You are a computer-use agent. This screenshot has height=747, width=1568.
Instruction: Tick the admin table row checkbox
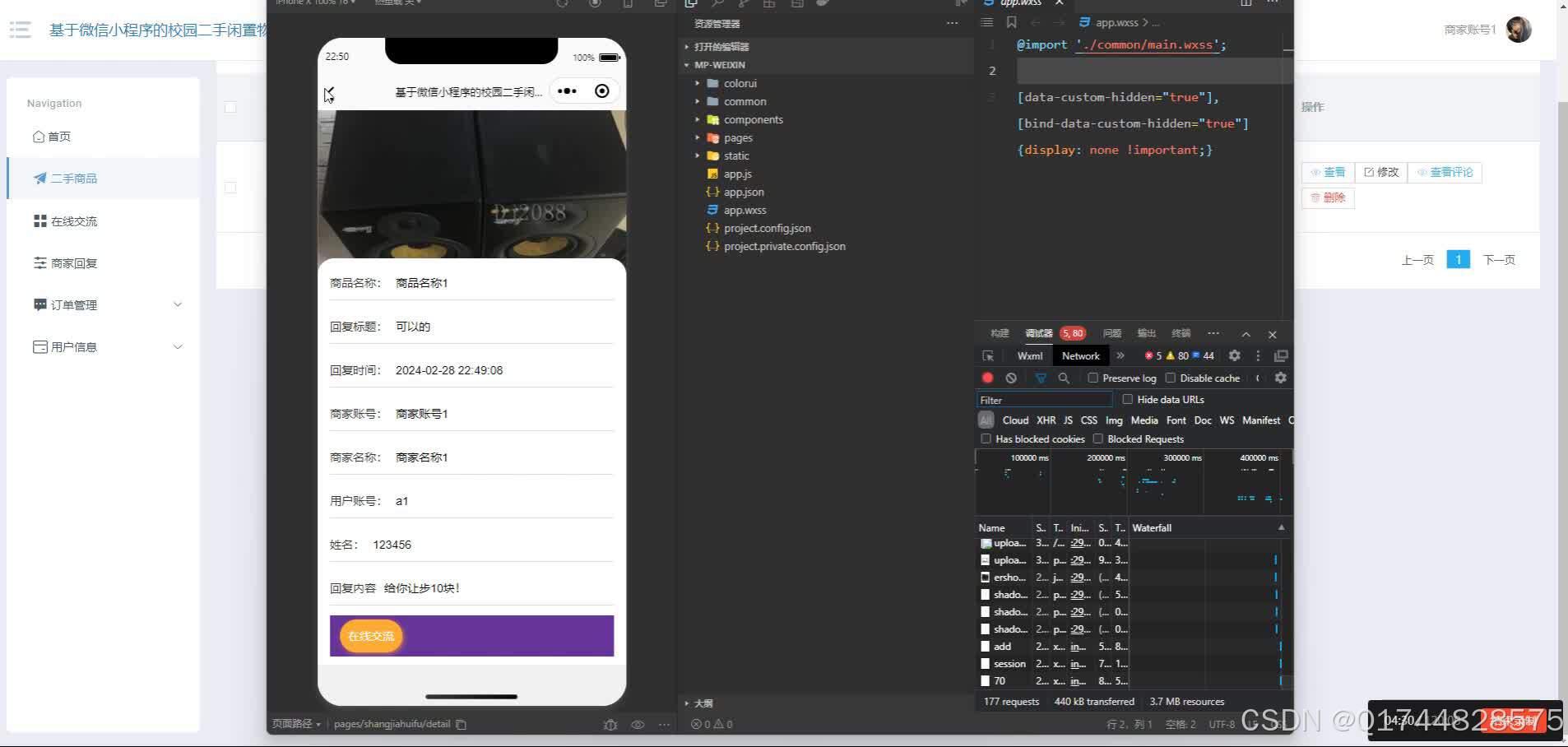pyautogui.click(x=230, y=188)
